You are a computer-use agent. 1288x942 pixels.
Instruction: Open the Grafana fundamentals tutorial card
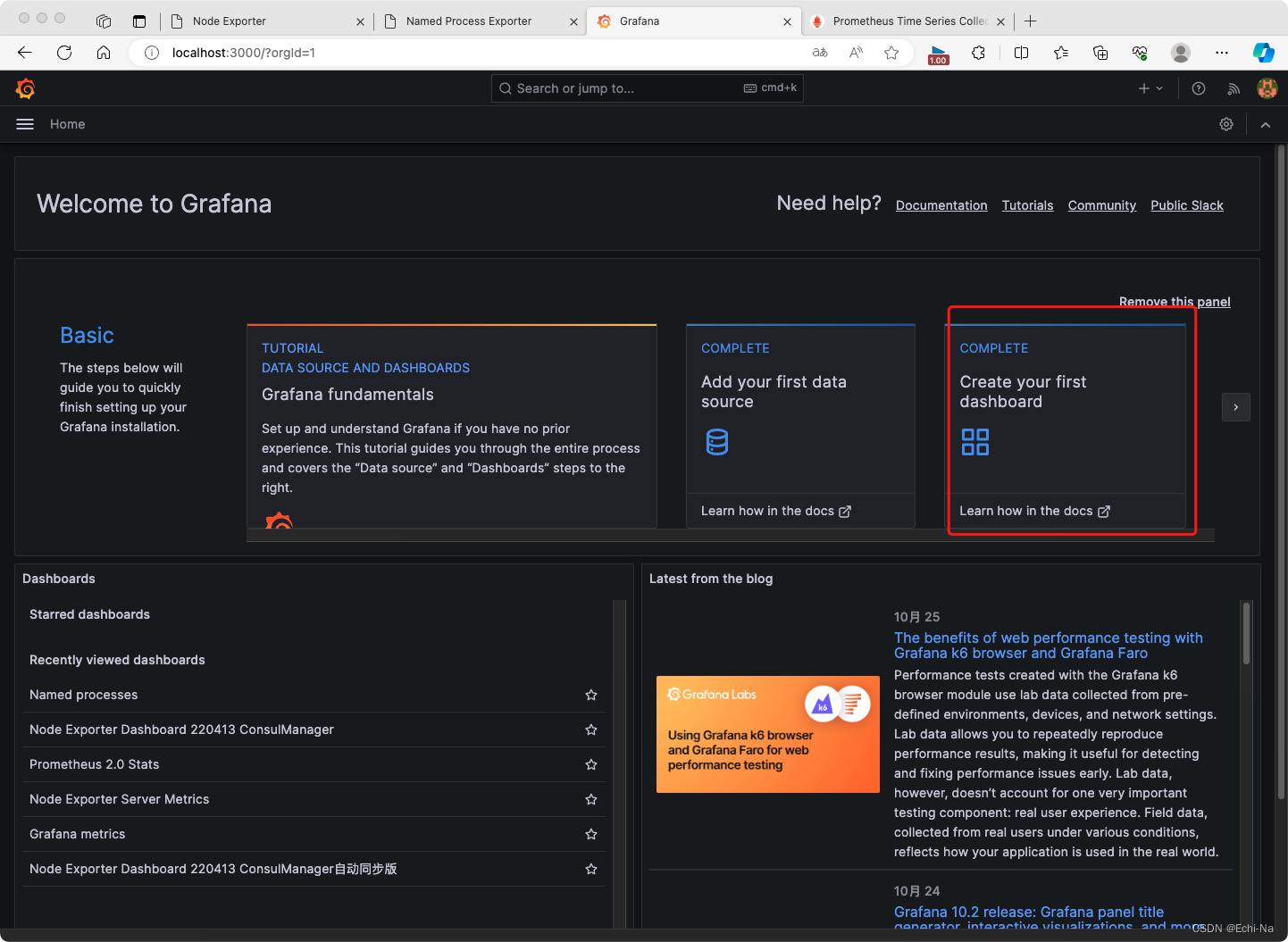click(452, 426)
